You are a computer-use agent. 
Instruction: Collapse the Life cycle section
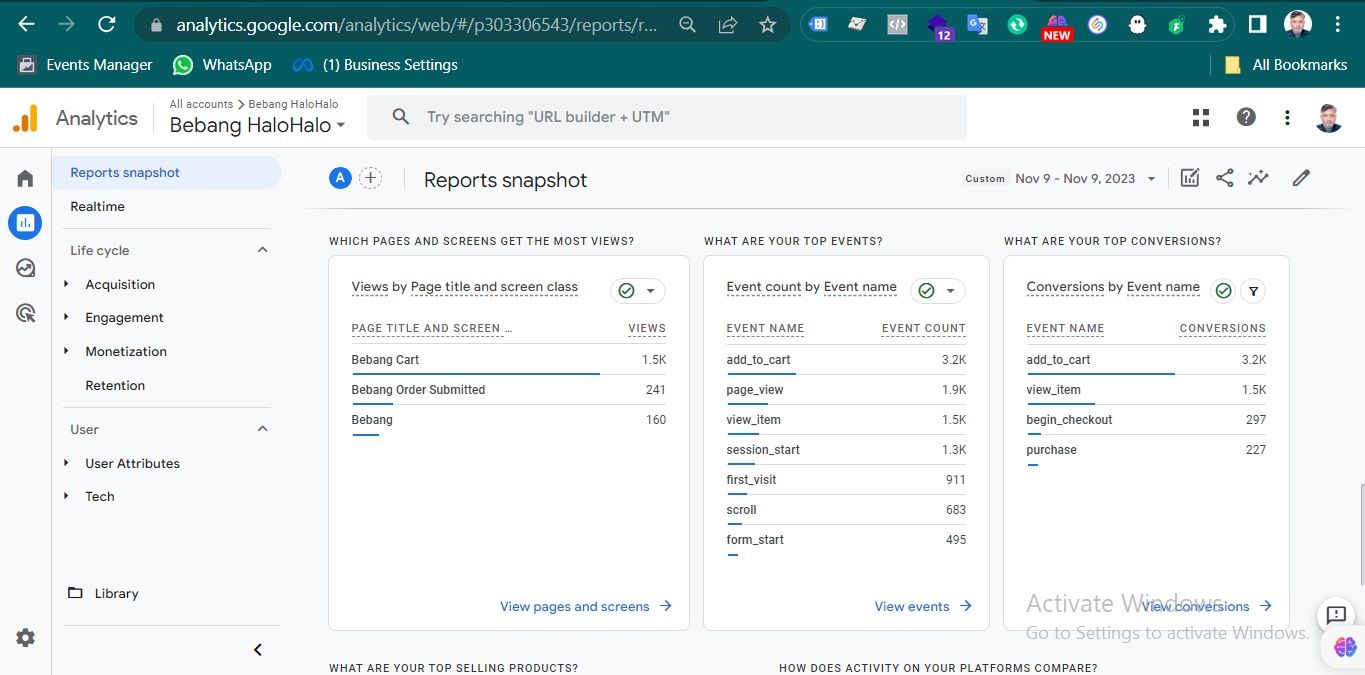tap(263, 250)
